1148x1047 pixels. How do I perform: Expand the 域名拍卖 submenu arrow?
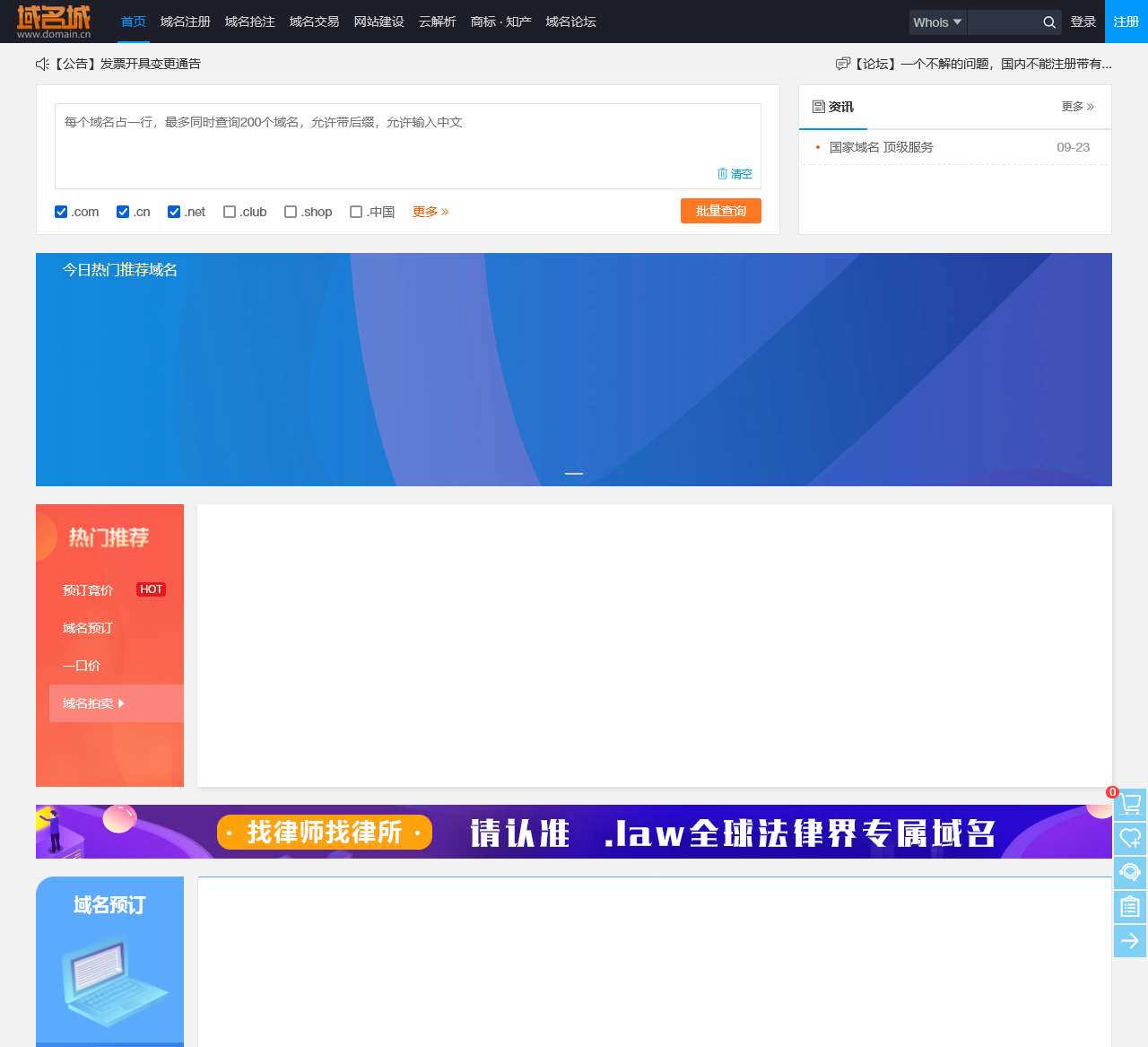pyautogui.click(x=121, y=703)
